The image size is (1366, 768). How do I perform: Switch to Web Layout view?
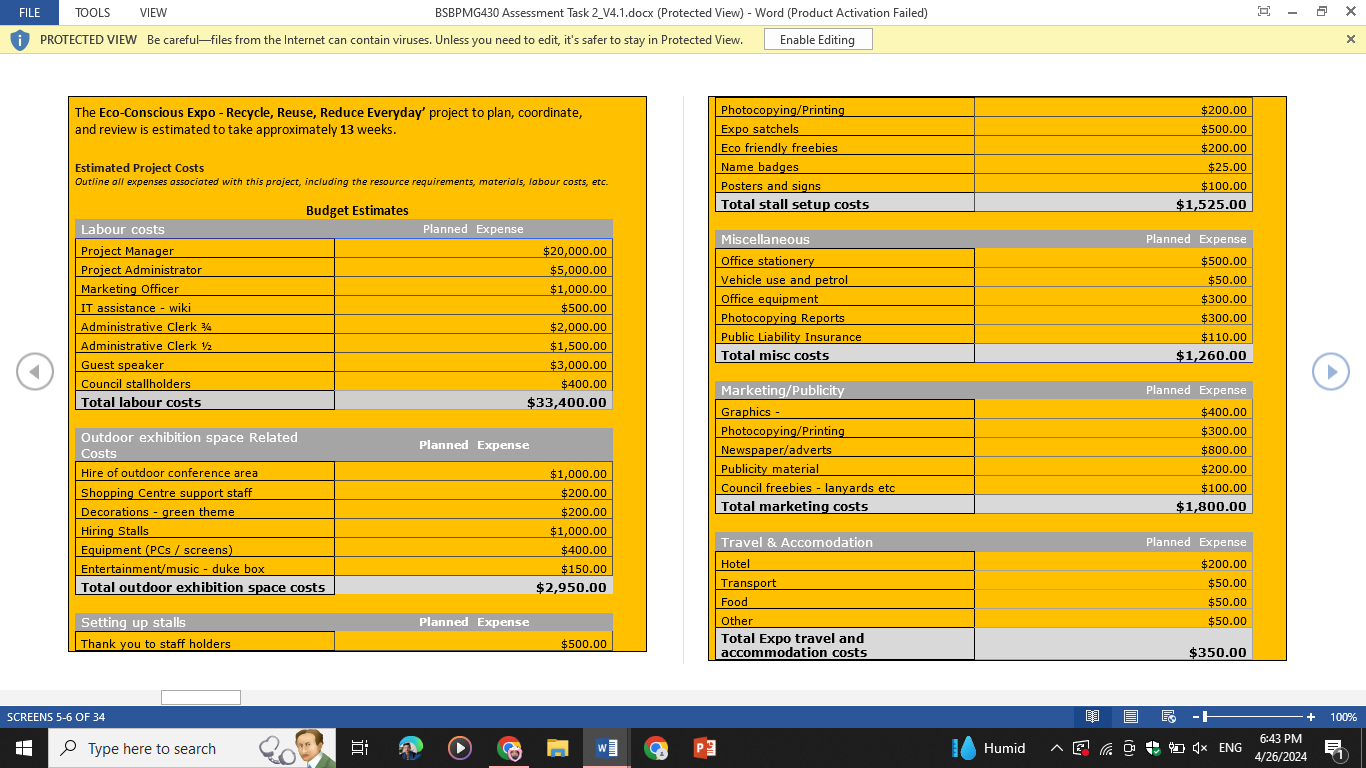point(1167,716)
